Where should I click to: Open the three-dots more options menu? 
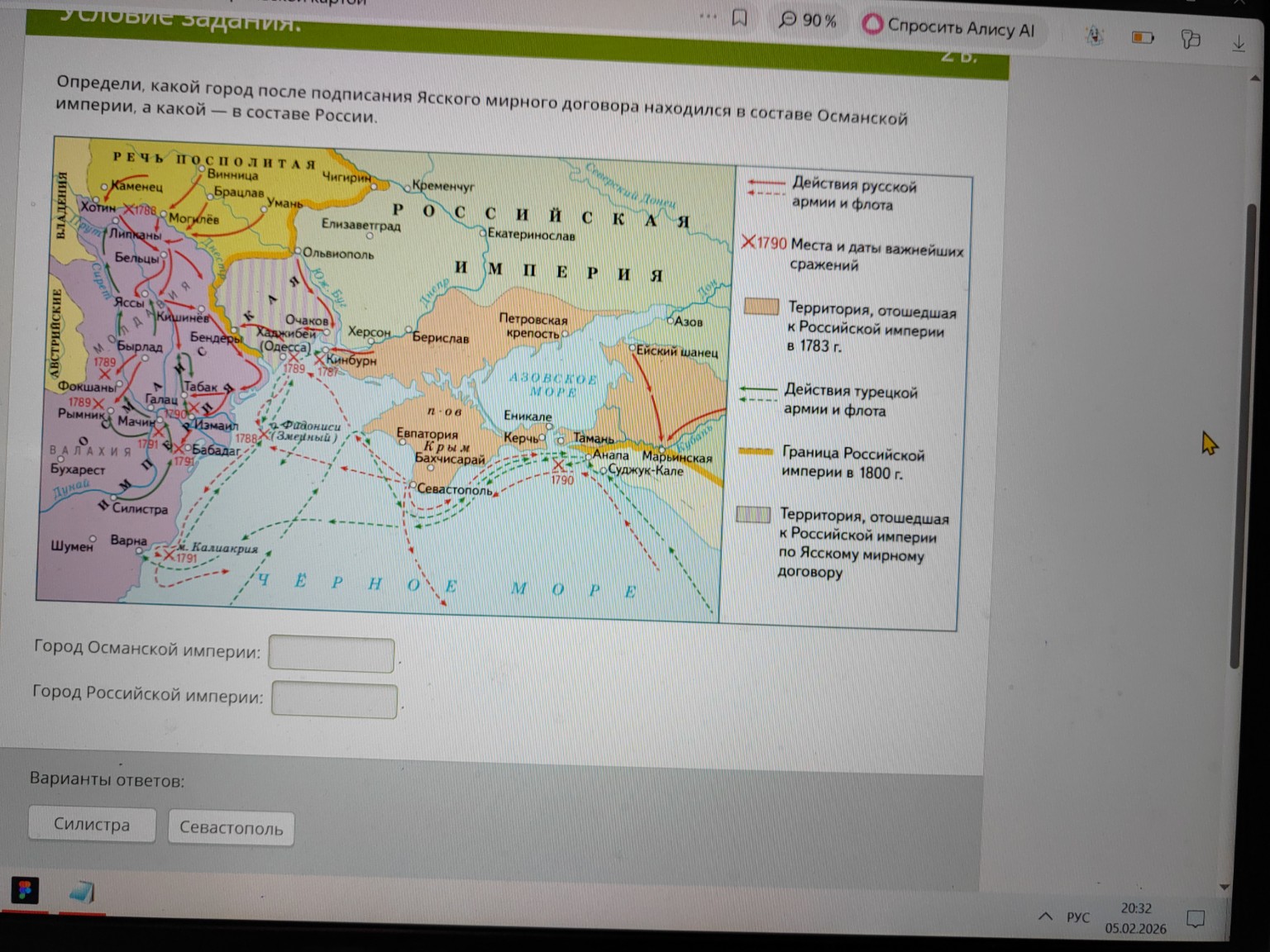[708, 16]
